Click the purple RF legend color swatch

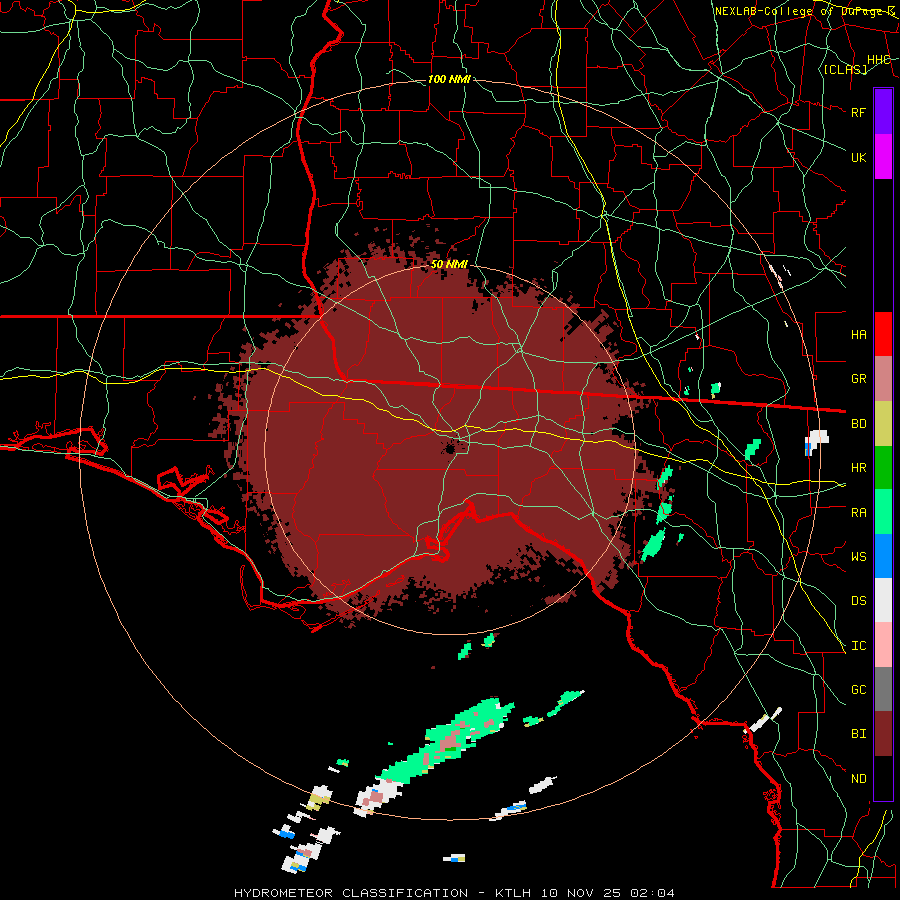883,112
